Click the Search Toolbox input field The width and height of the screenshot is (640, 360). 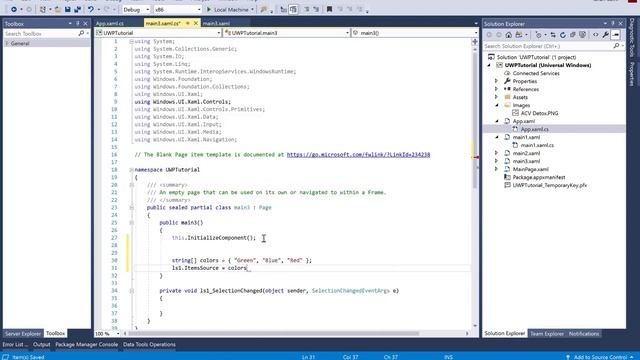point(41,33)
